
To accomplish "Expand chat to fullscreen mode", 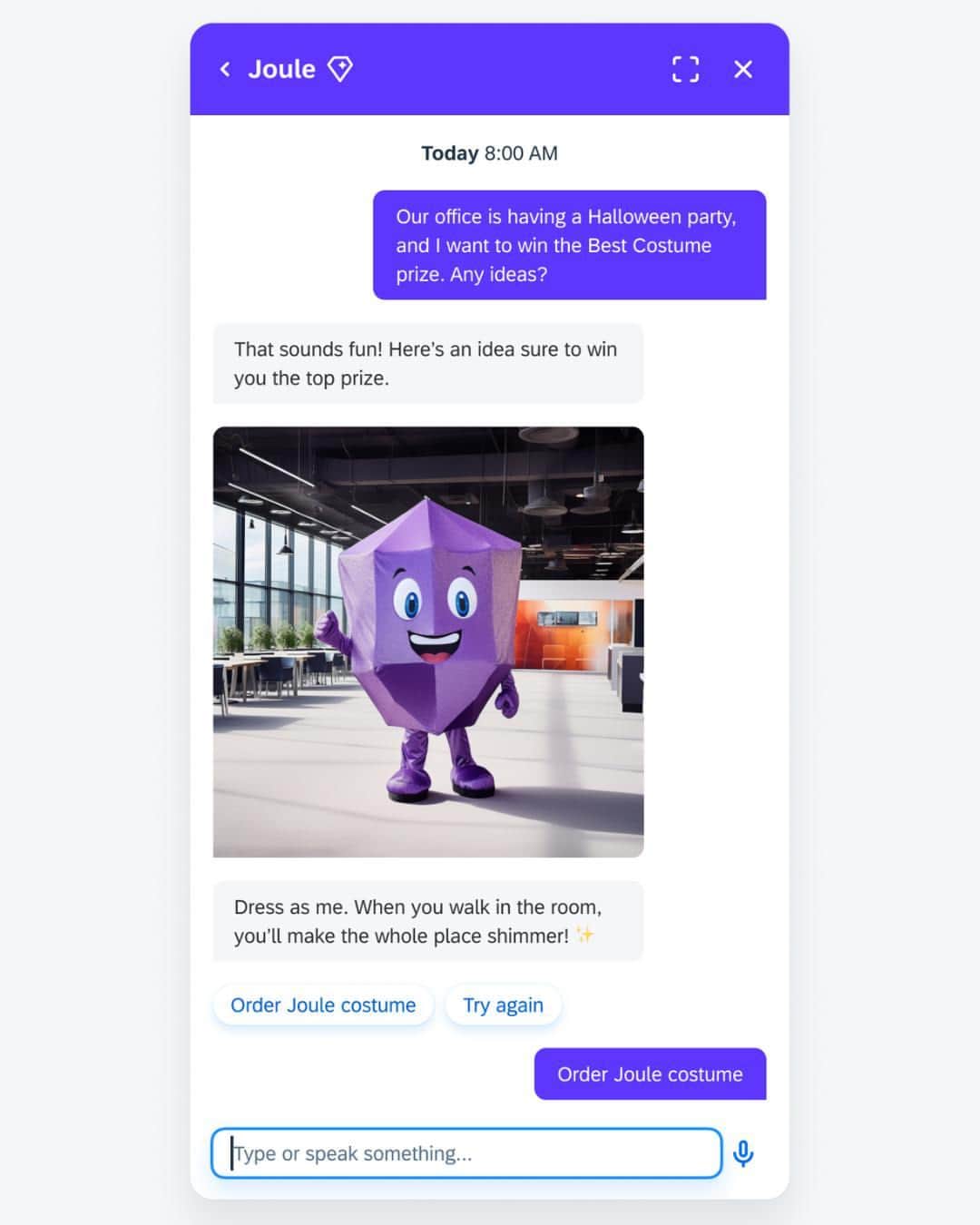I will pos(686,69).
